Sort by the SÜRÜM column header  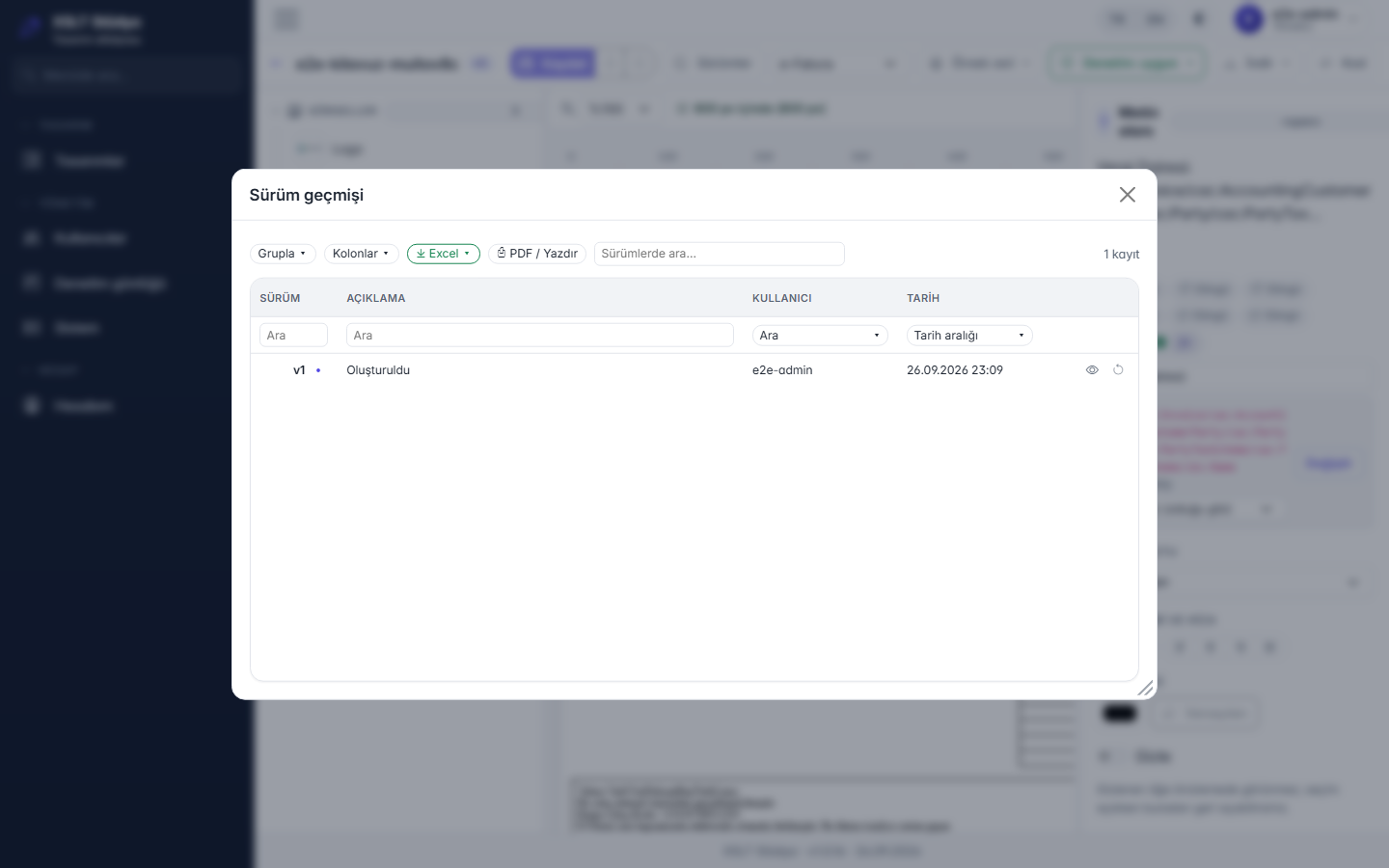point(280,298)
